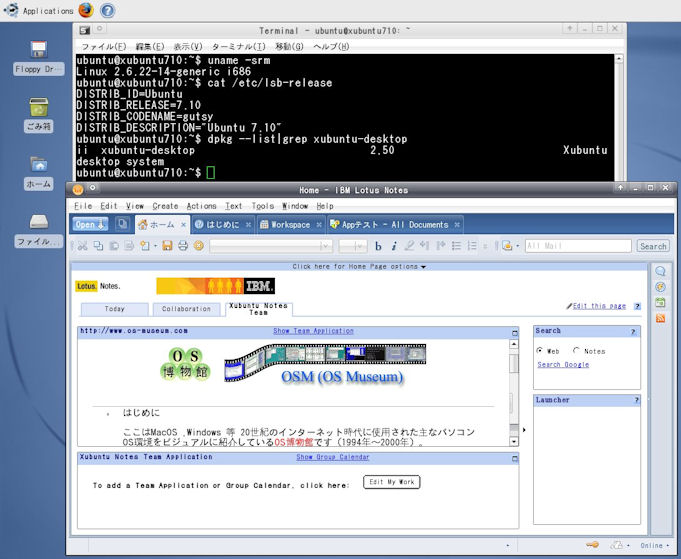Open the File menu in Lotus Notes
The height and width of the screenshot is (559, 681).
tap(83, 206)
